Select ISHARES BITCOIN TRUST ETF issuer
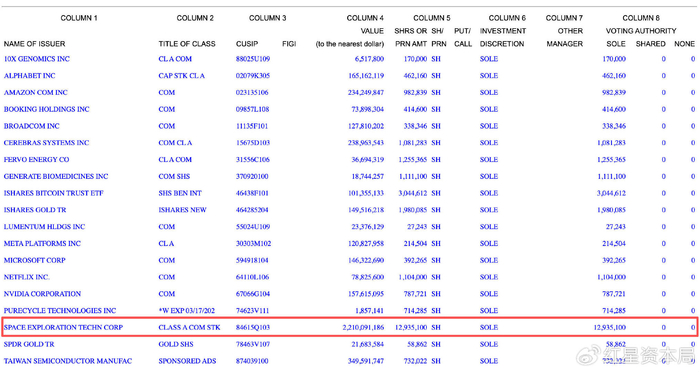The image size is (700, 372). (54, 193)
